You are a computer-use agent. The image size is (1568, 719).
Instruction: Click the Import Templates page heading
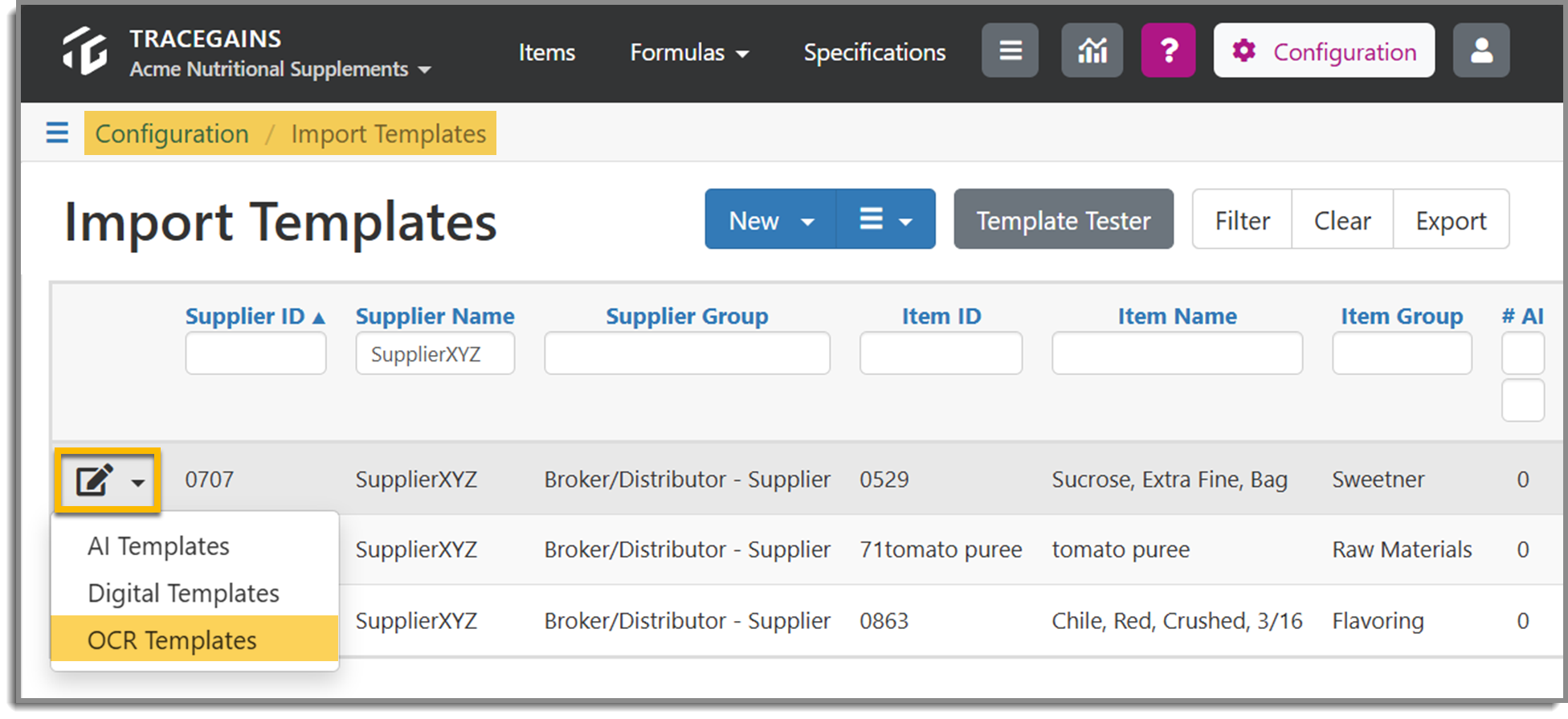pos(280,222)
